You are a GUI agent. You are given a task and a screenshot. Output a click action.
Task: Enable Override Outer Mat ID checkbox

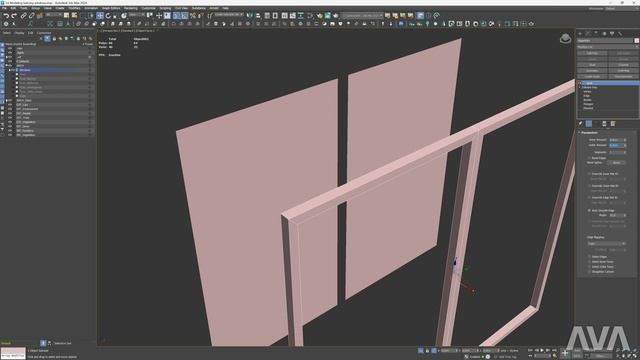(x=589, y=186)
